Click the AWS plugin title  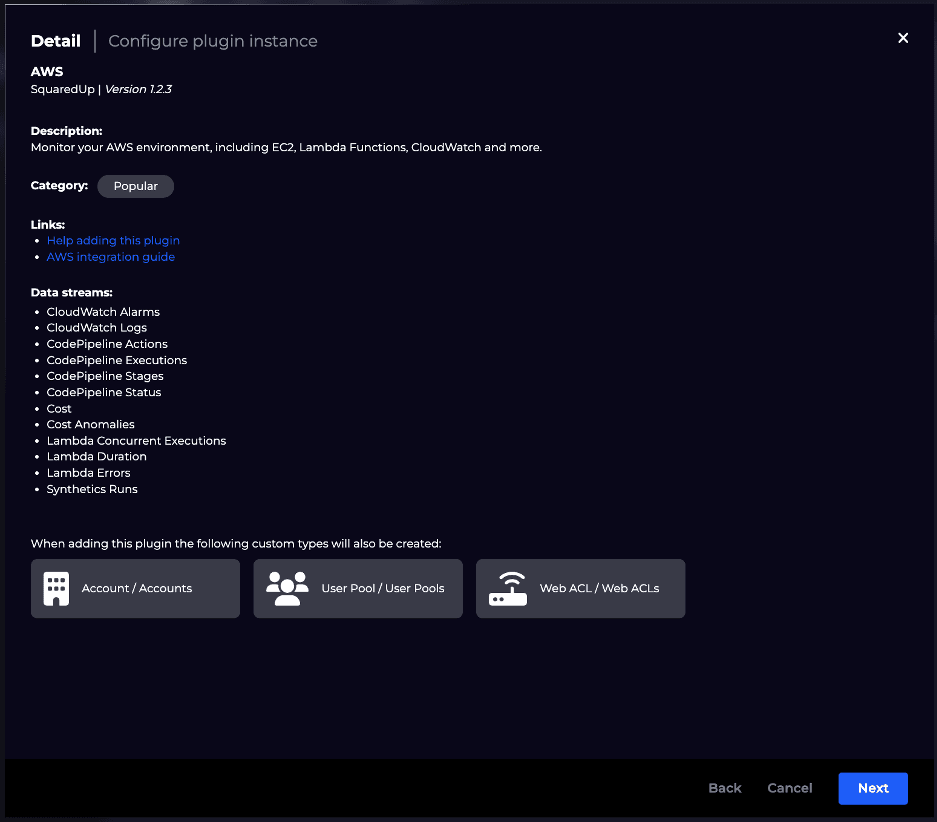click(x=47, y=72)
